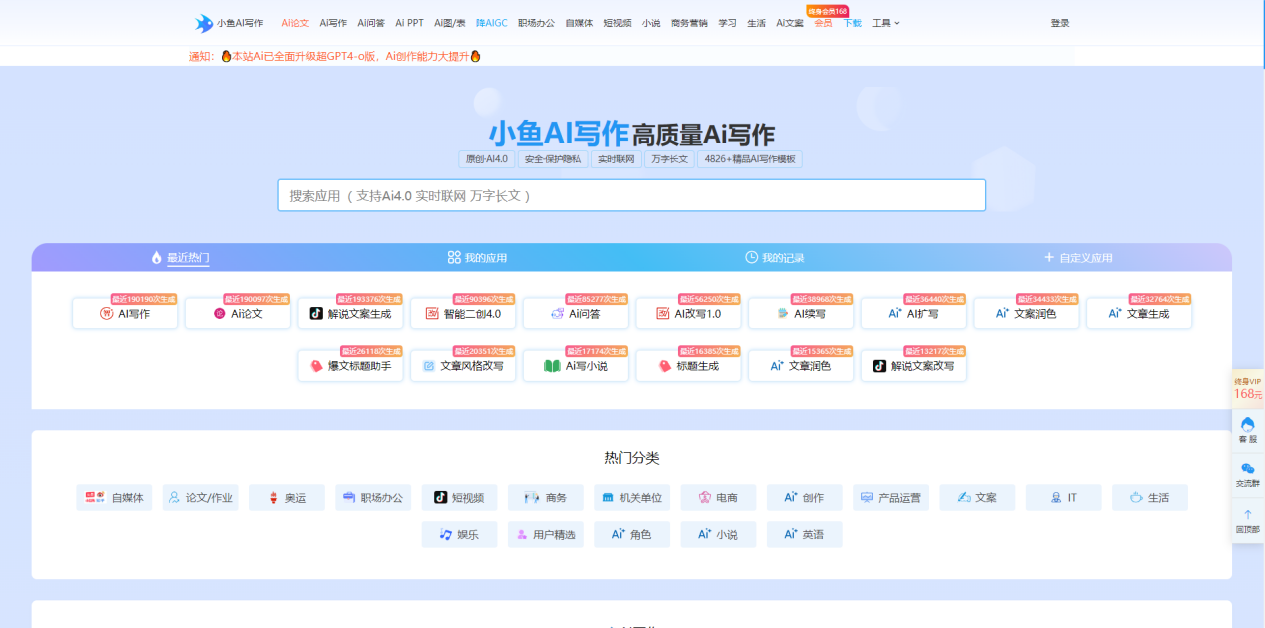1265x628 pixels.
Task: Open the 文案润色 app
Action: tap(1026, 313)
